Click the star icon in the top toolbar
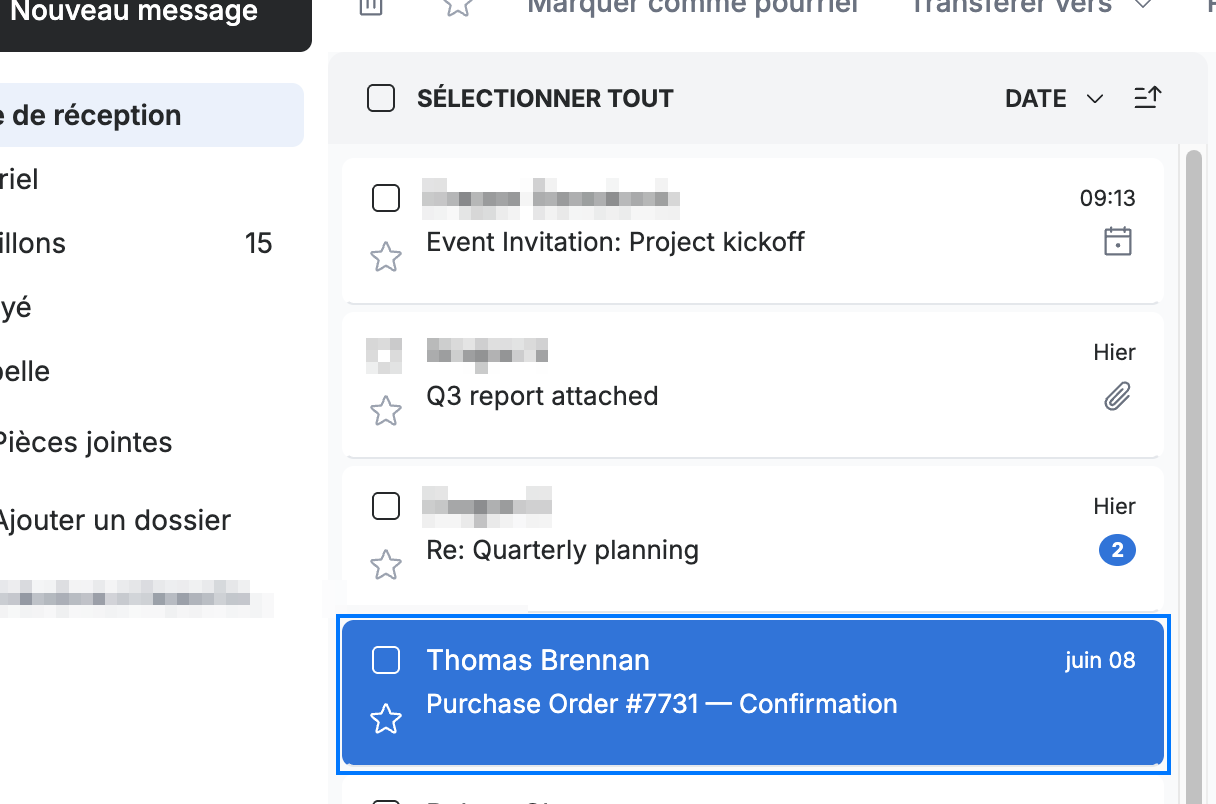1216x804 pixels. [x=458, y=6]
